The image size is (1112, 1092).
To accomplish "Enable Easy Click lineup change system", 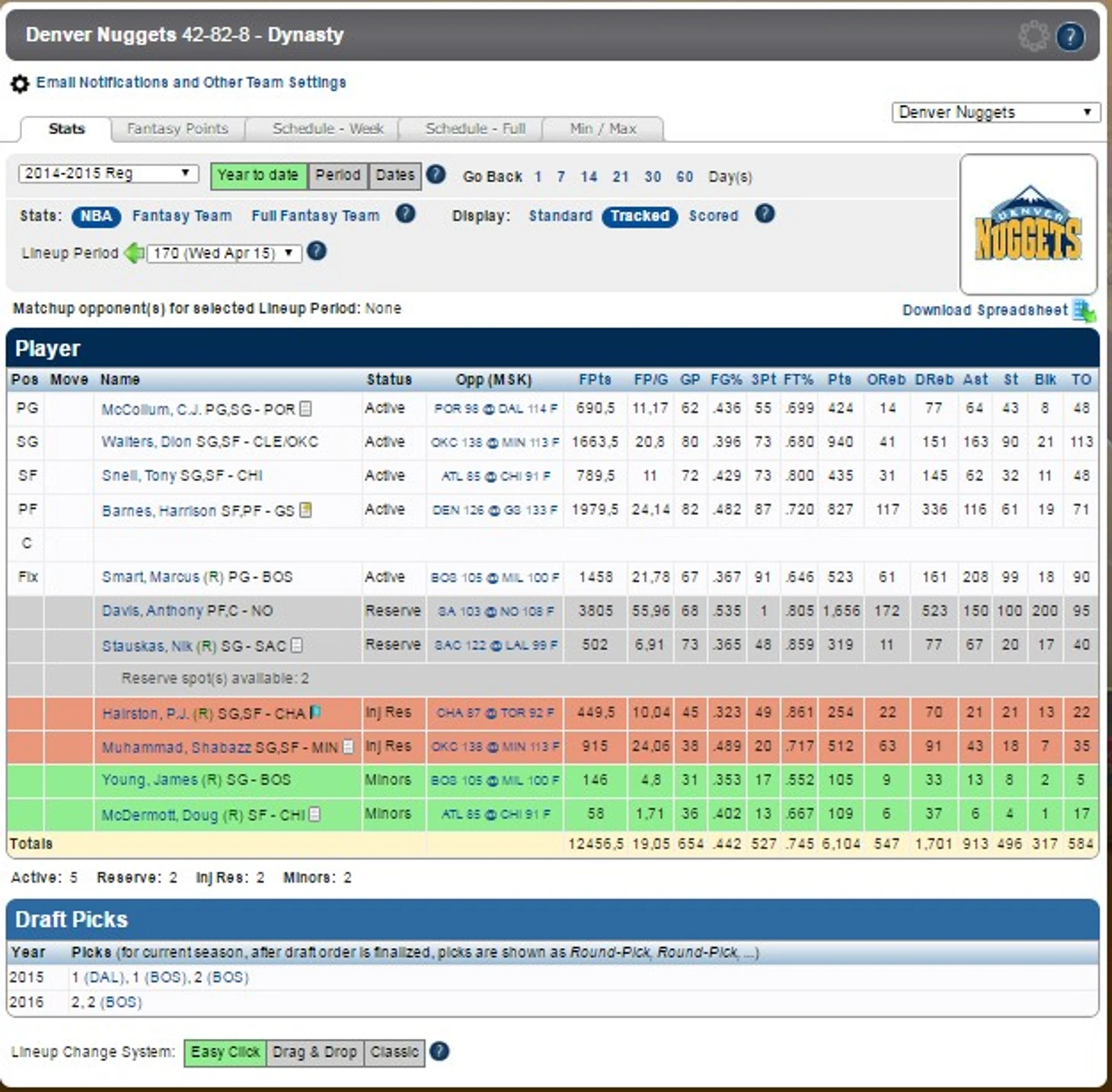I will coord(225,1052).
